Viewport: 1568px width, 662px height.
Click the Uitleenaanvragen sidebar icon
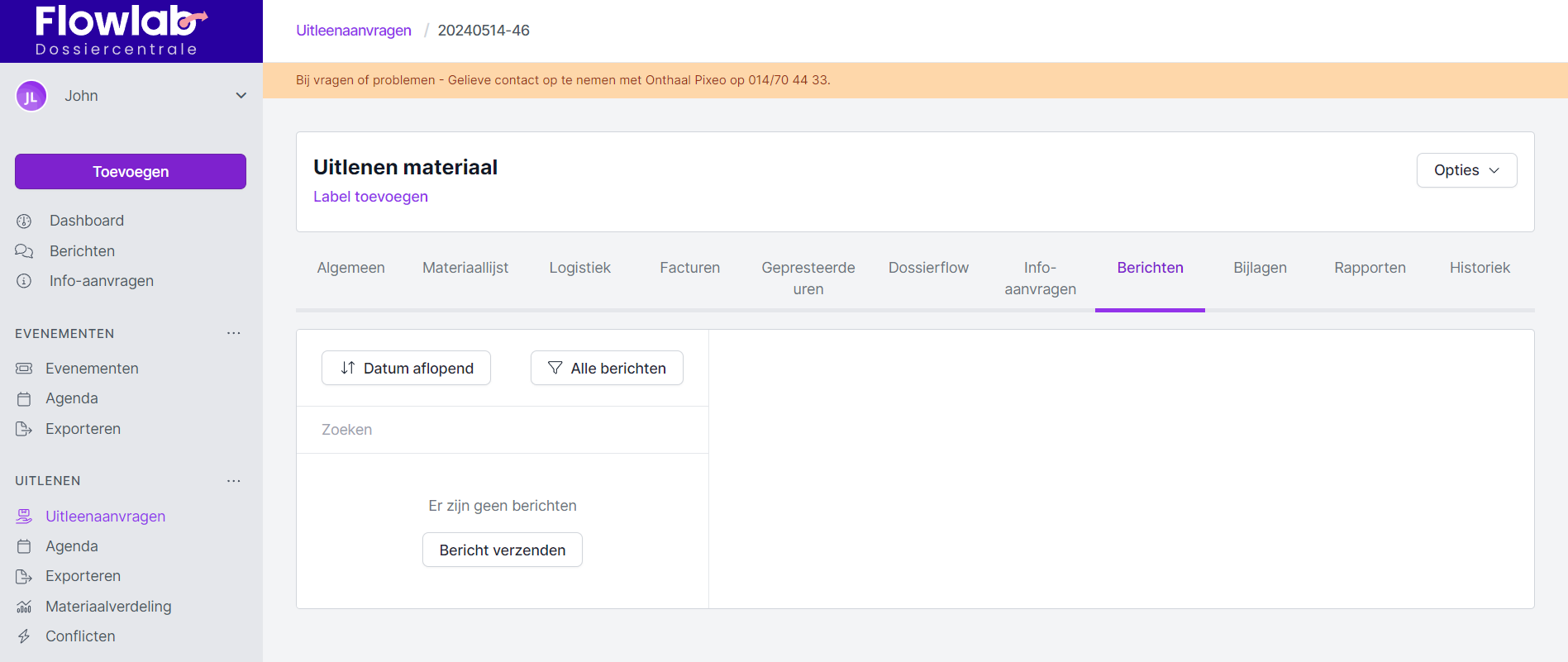(24, 517)
